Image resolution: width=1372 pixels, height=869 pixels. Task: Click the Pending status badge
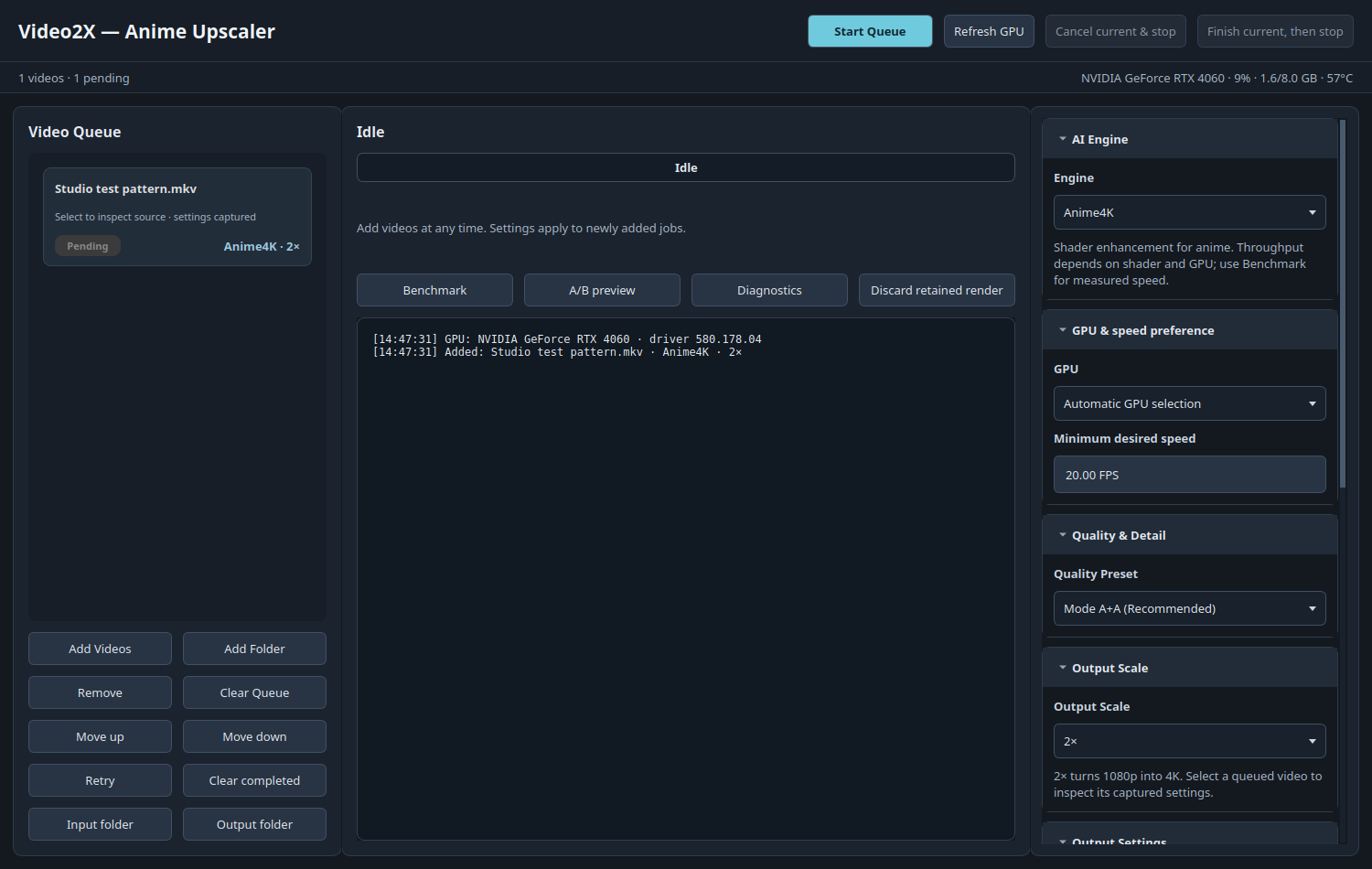88,246
